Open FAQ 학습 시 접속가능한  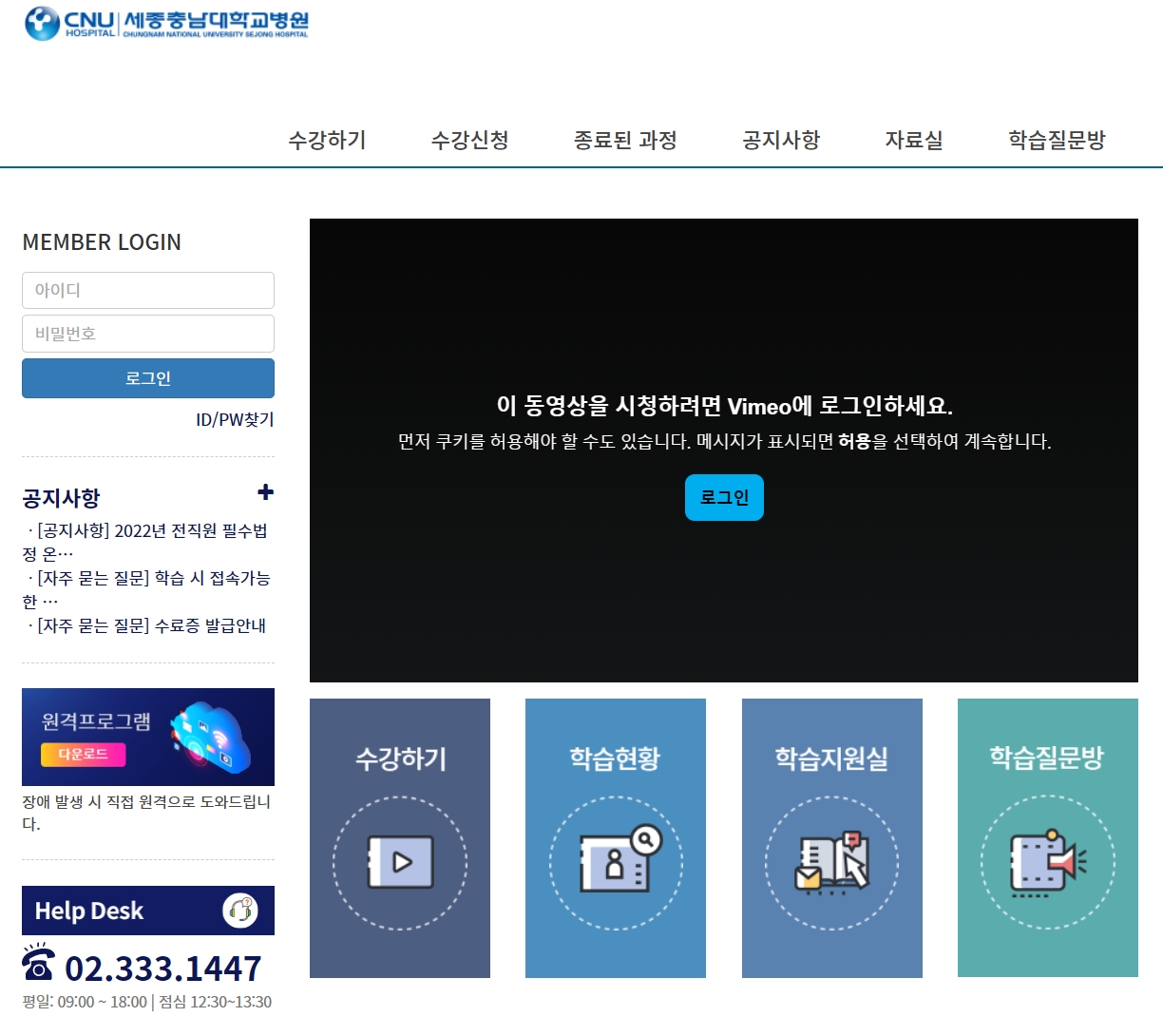(147, 589)
